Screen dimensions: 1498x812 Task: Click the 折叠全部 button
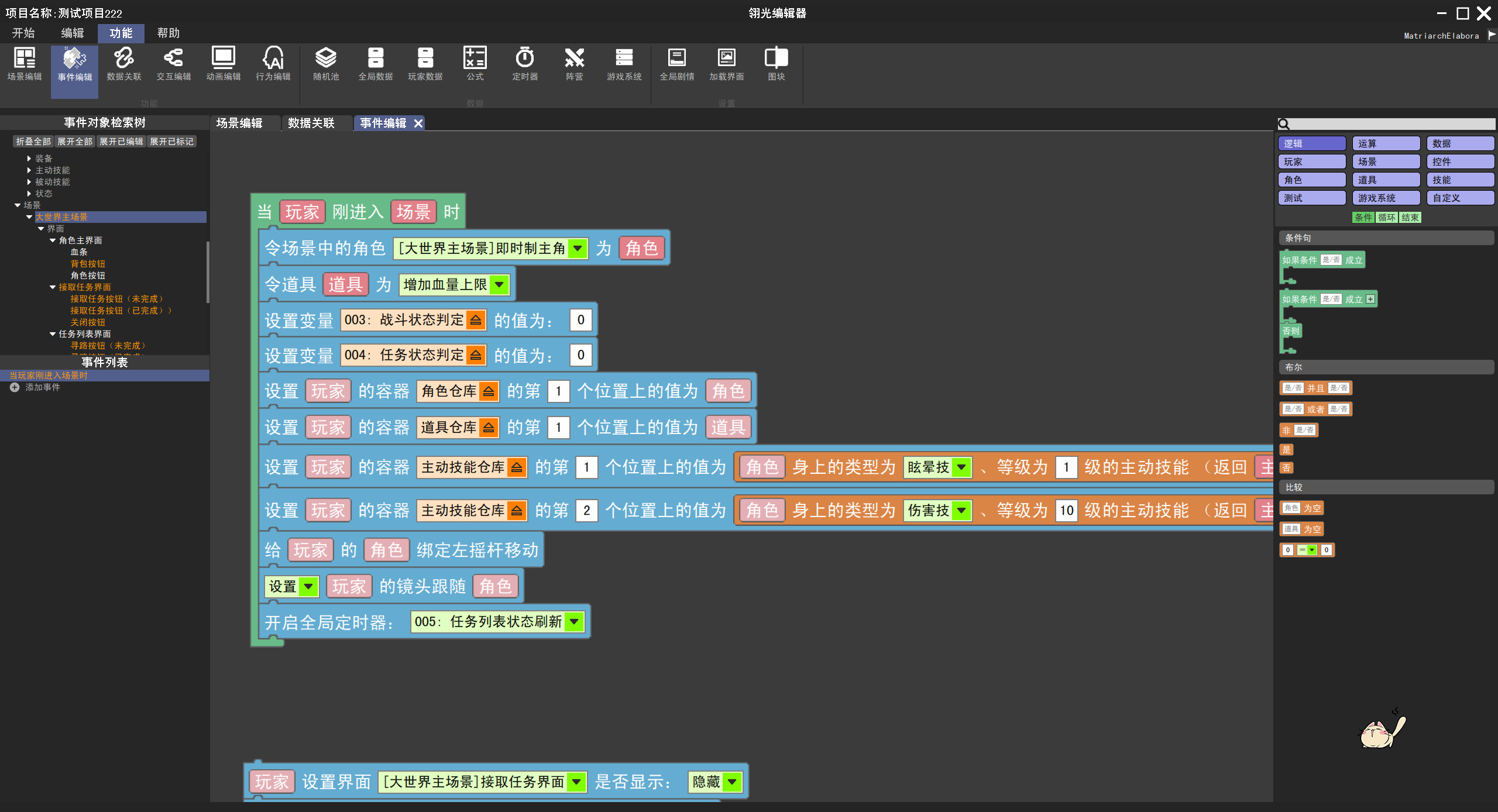point(33,141)
